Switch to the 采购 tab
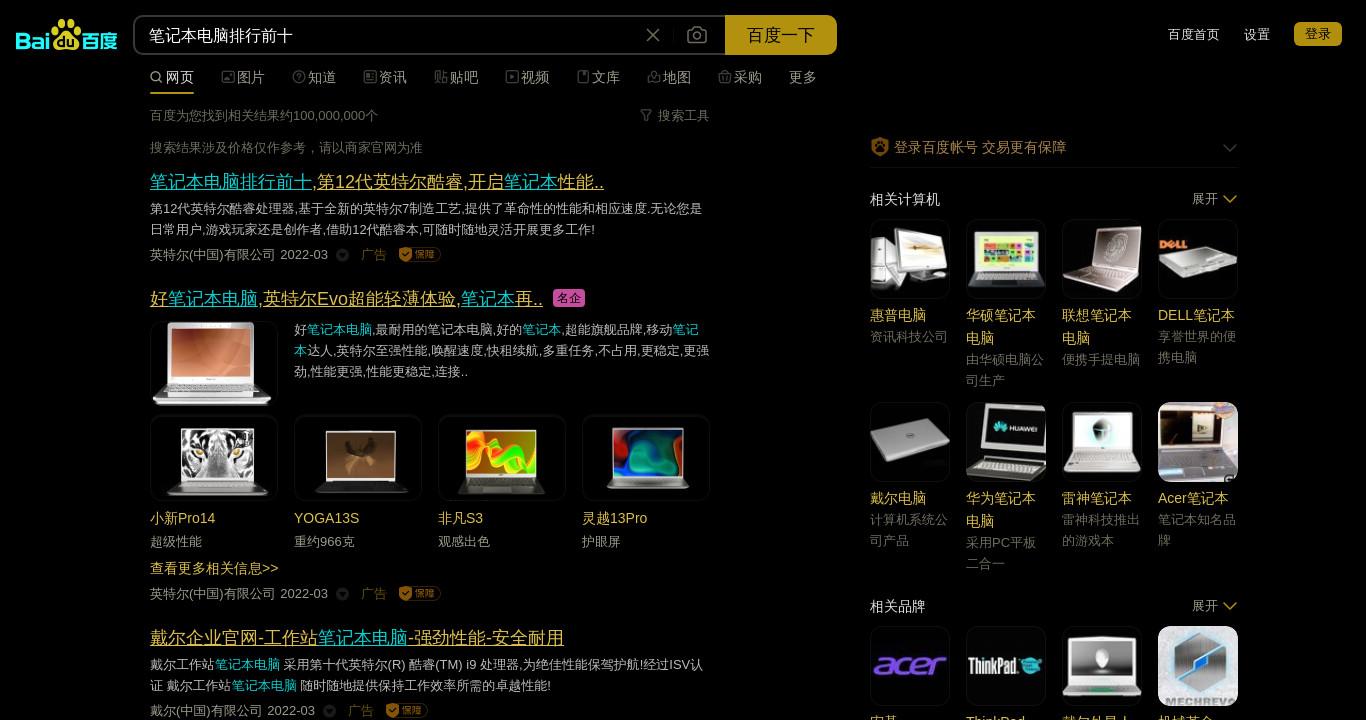This screenshot has width=1366, height=720. (x=740, y=77)
